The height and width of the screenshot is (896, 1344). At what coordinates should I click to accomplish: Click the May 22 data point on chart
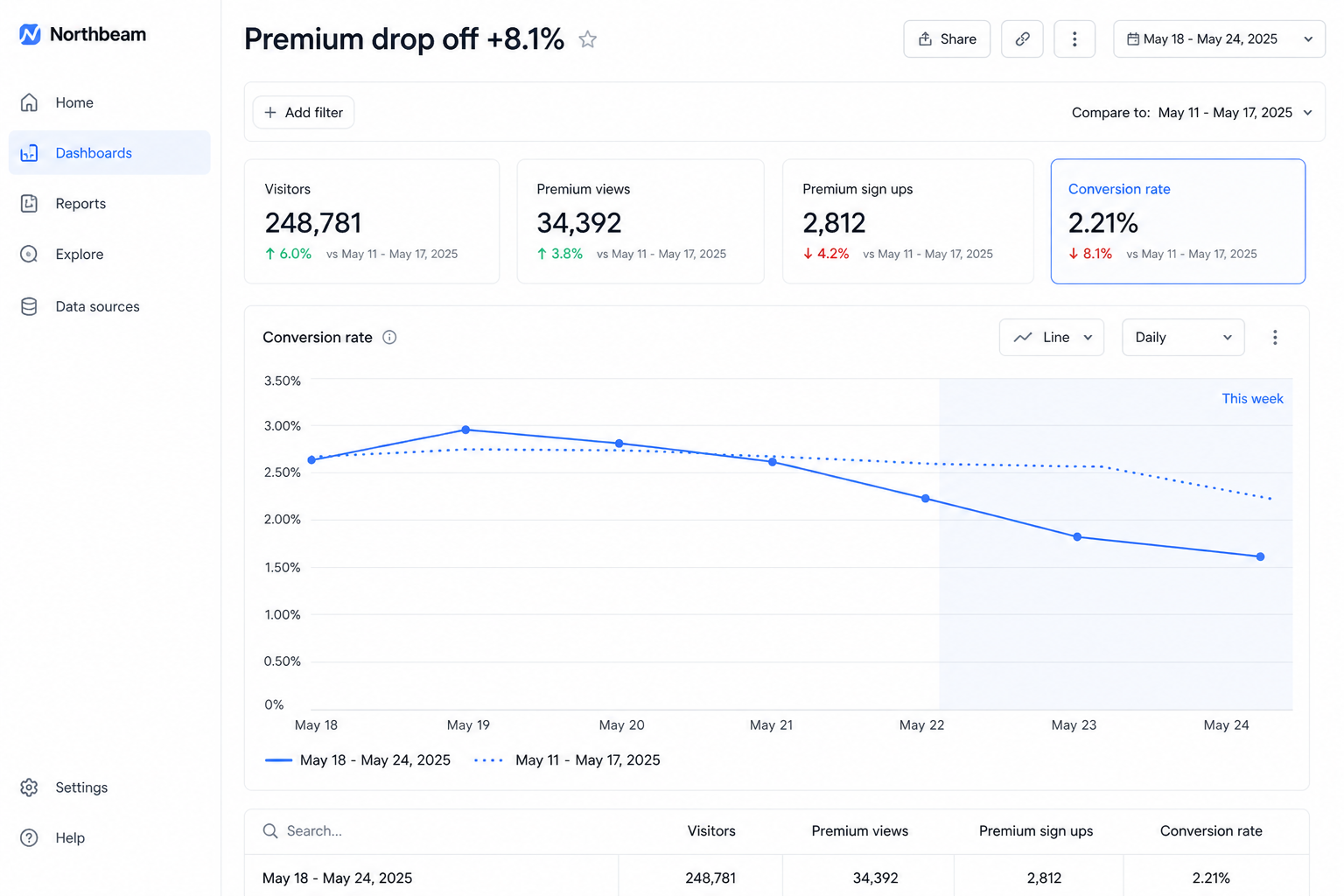926,499
